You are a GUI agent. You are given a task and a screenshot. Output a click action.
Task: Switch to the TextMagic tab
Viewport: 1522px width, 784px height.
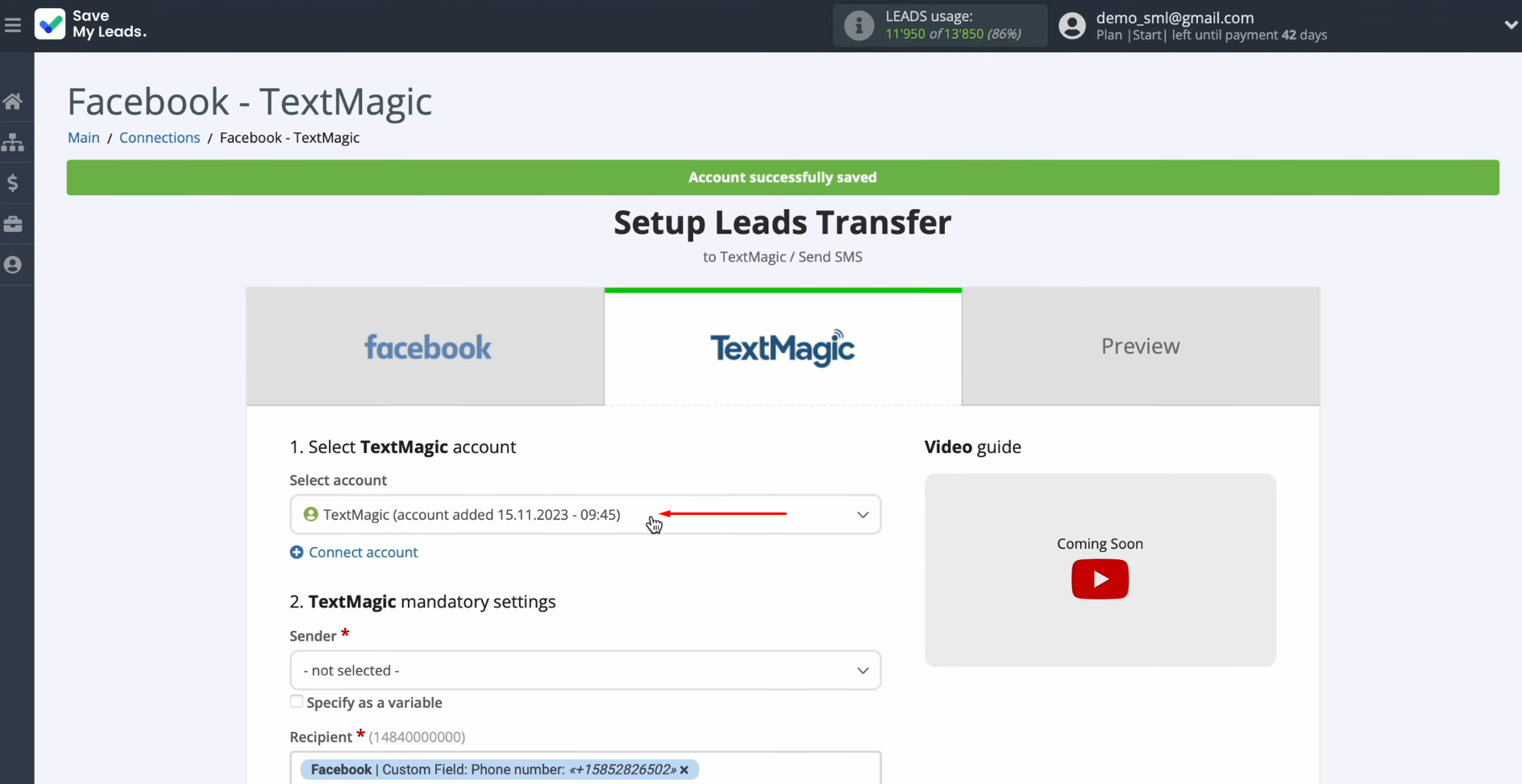[x=783, y=346]
